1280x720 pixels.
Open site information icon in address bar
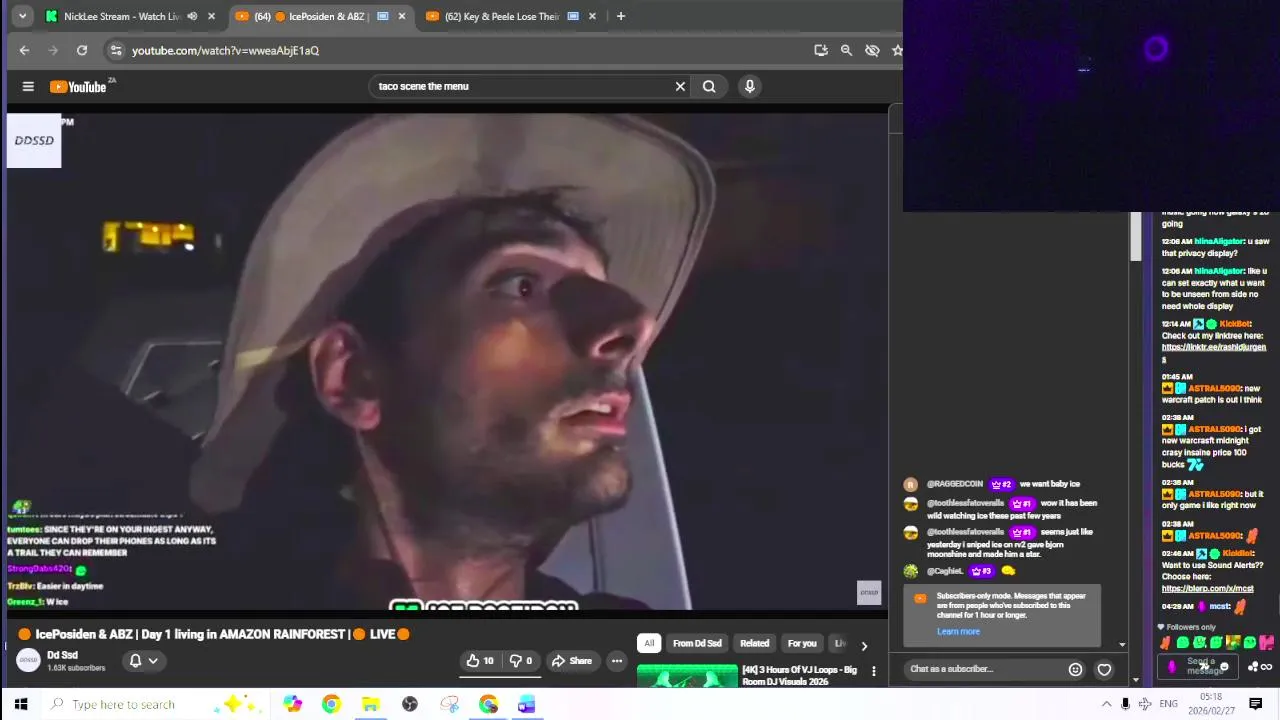116,50
